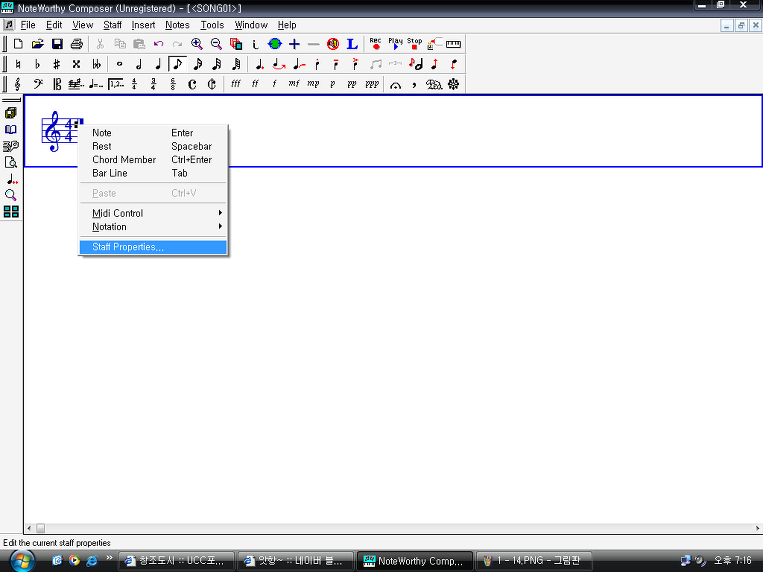Open the piano keyboard icon
This screenshot has height=572, width=763.
point(453,44)
